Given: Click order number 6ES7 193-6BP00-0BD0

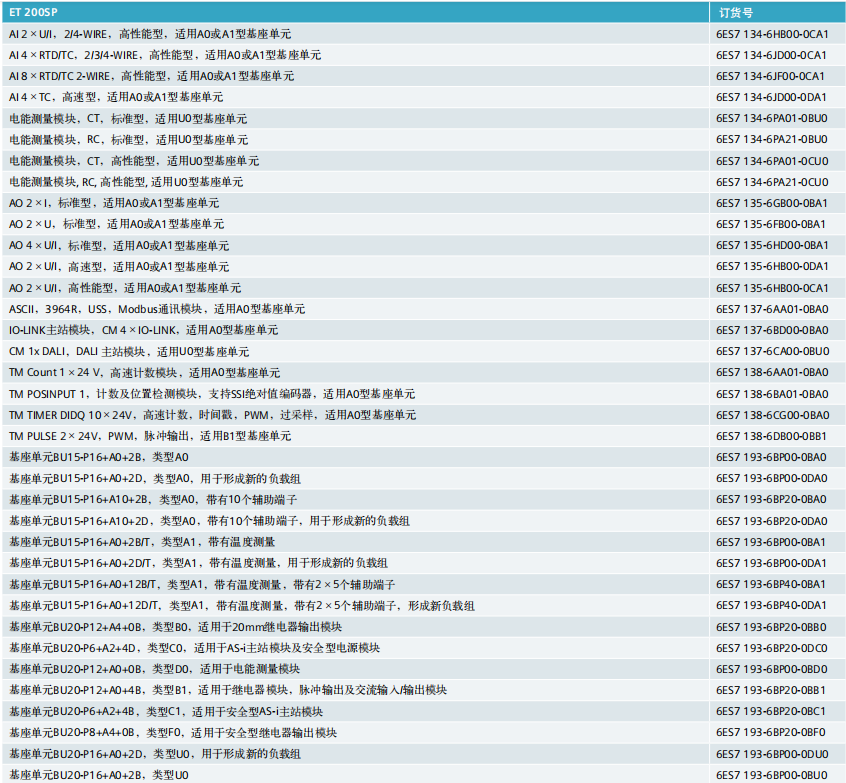Looking at the screenshot, I should (772, 669).
